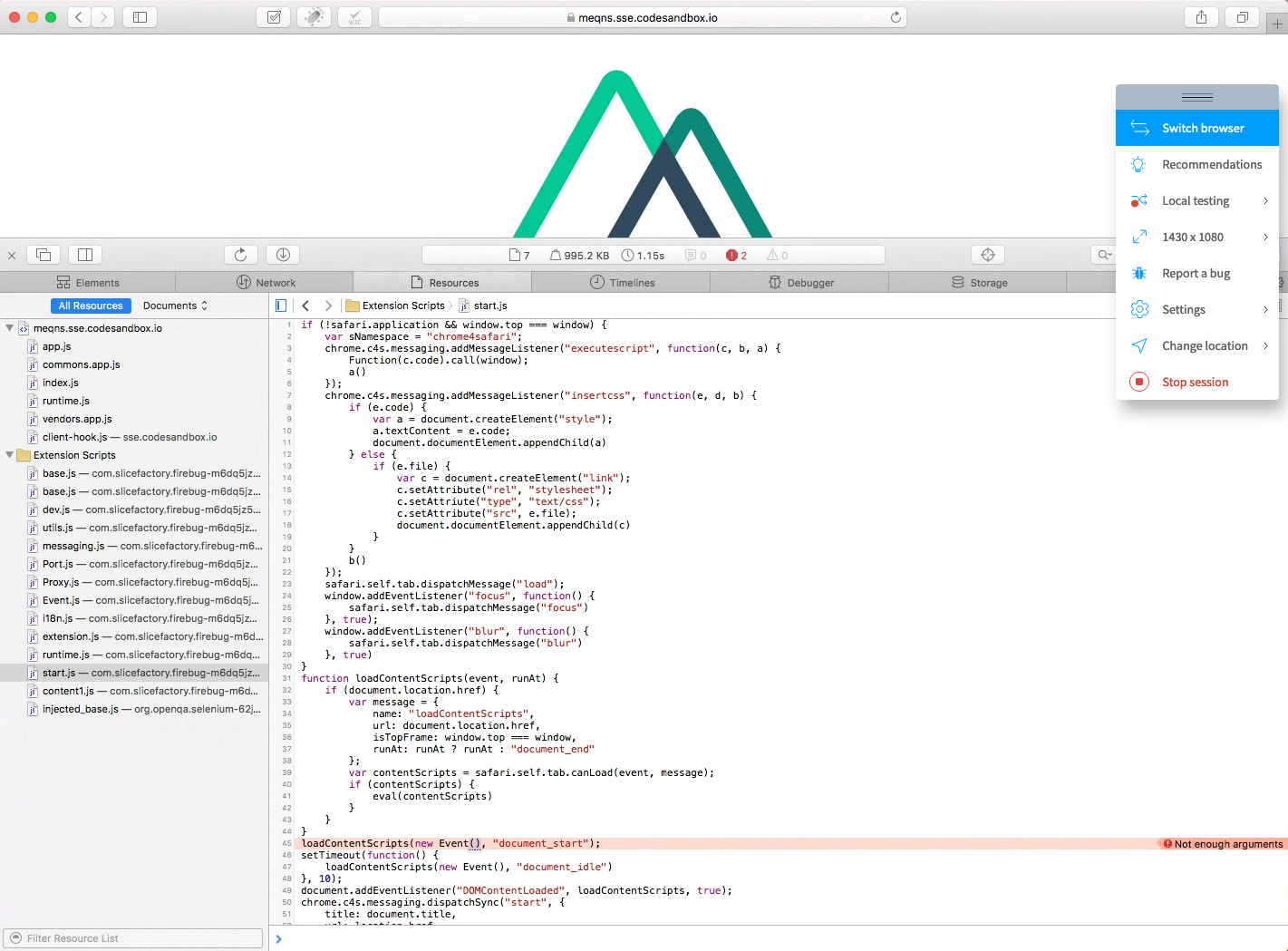Open messaging.js extension script
This screenshot has width=1288, height=951.
134,546
